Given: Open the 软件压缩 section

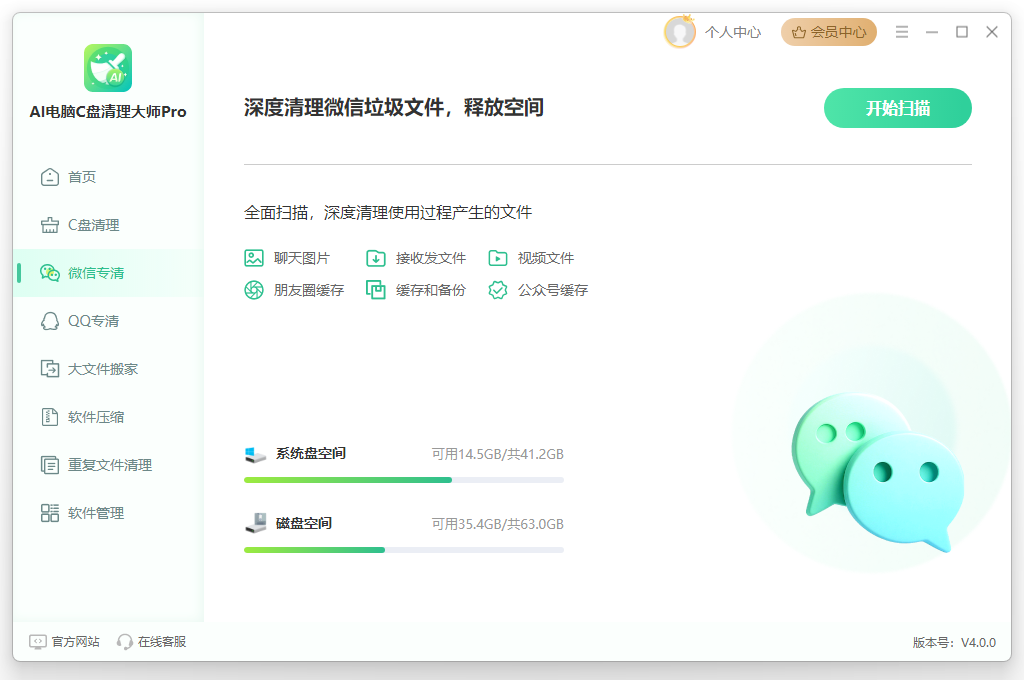Looking at the screenshot, I should coord(108,417).
